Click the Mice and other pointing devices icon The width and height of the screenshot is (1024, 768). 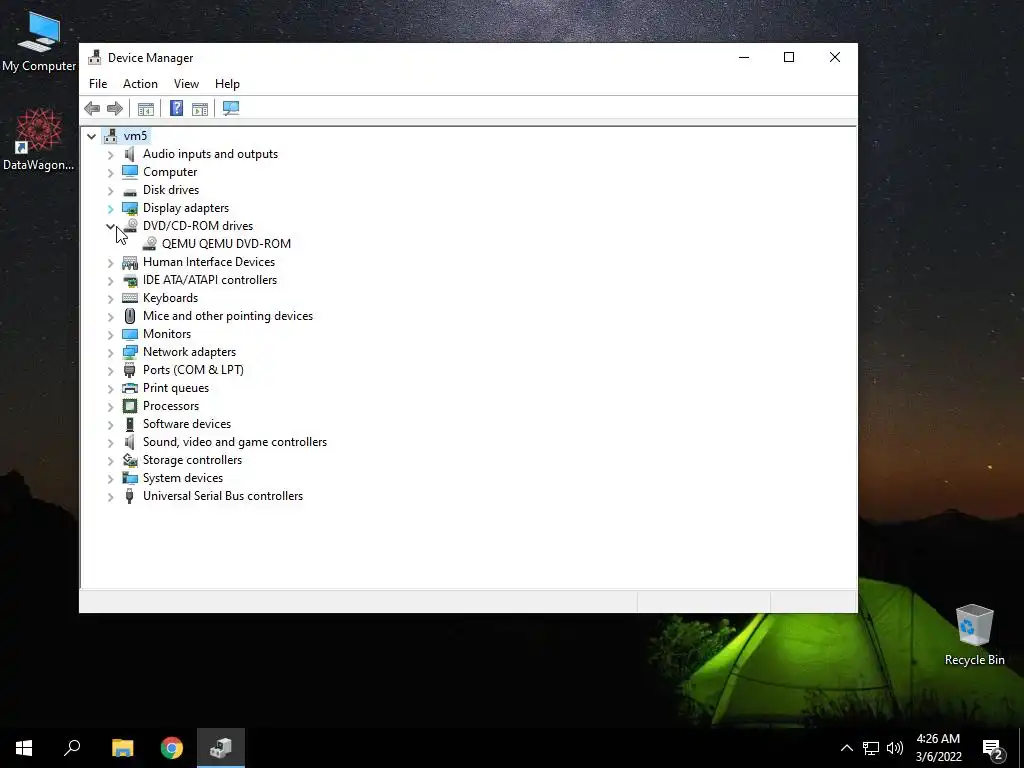coord(130,316)
